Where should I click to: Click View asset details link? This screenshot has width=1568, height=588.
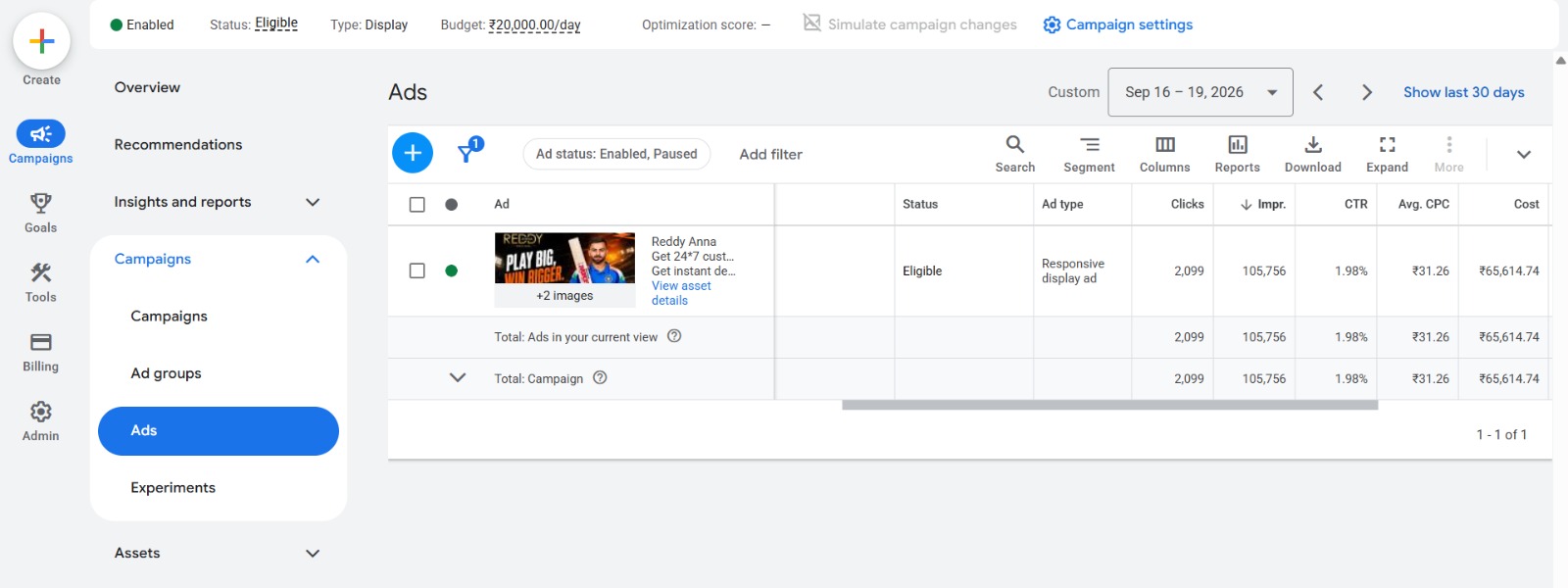681,293
